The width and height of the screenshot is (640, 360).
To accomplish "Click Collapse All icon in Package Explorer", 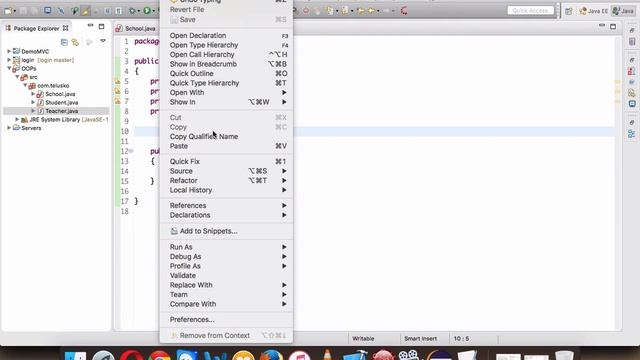I will point(64,42).
